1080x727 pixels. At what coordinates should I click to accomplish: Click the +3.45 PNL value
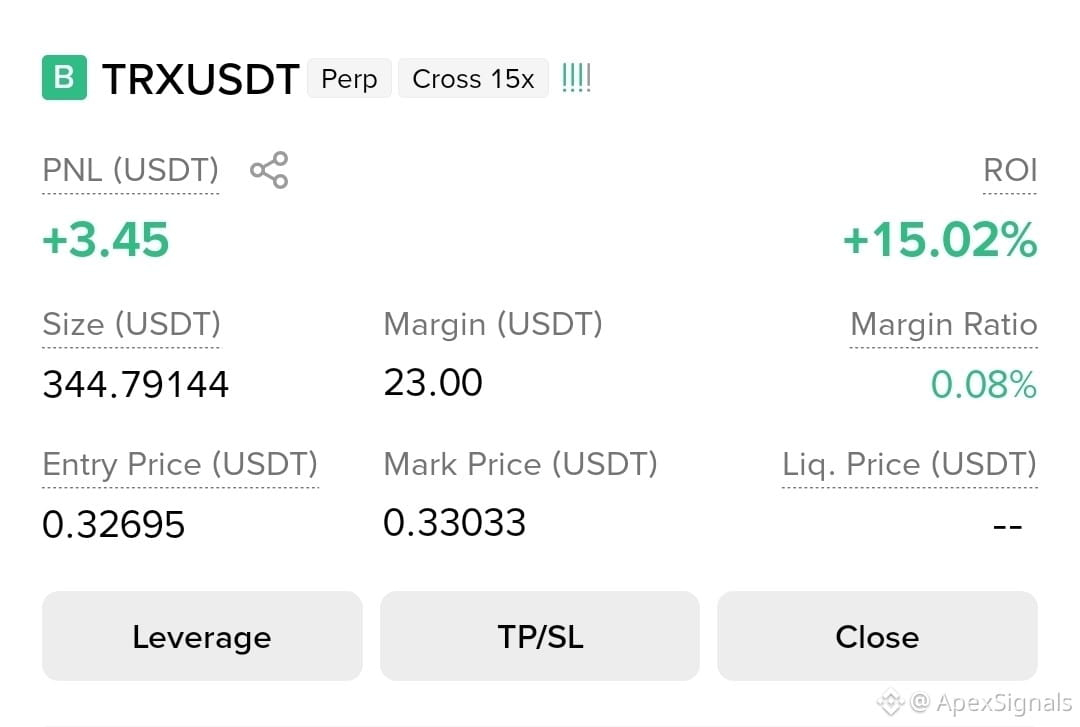(105, 240)
